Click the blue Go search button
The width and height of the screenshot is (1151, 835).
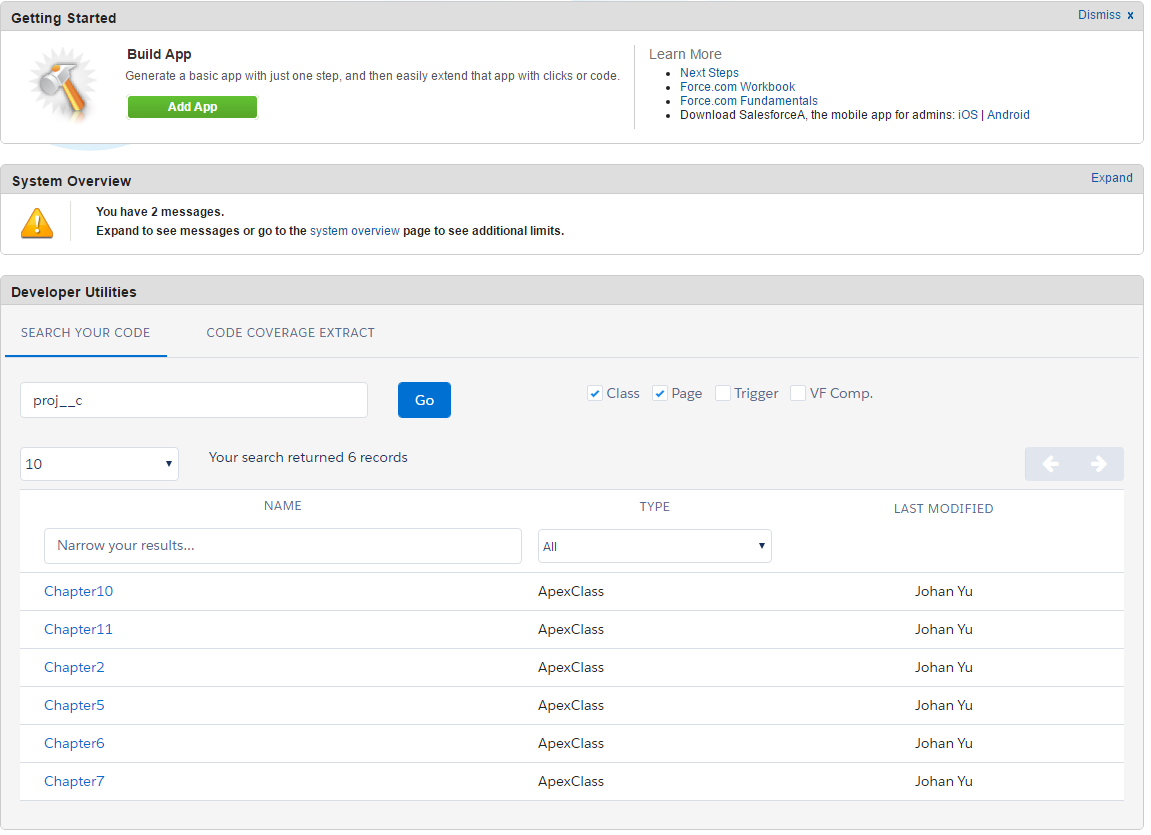coord(424,401)
